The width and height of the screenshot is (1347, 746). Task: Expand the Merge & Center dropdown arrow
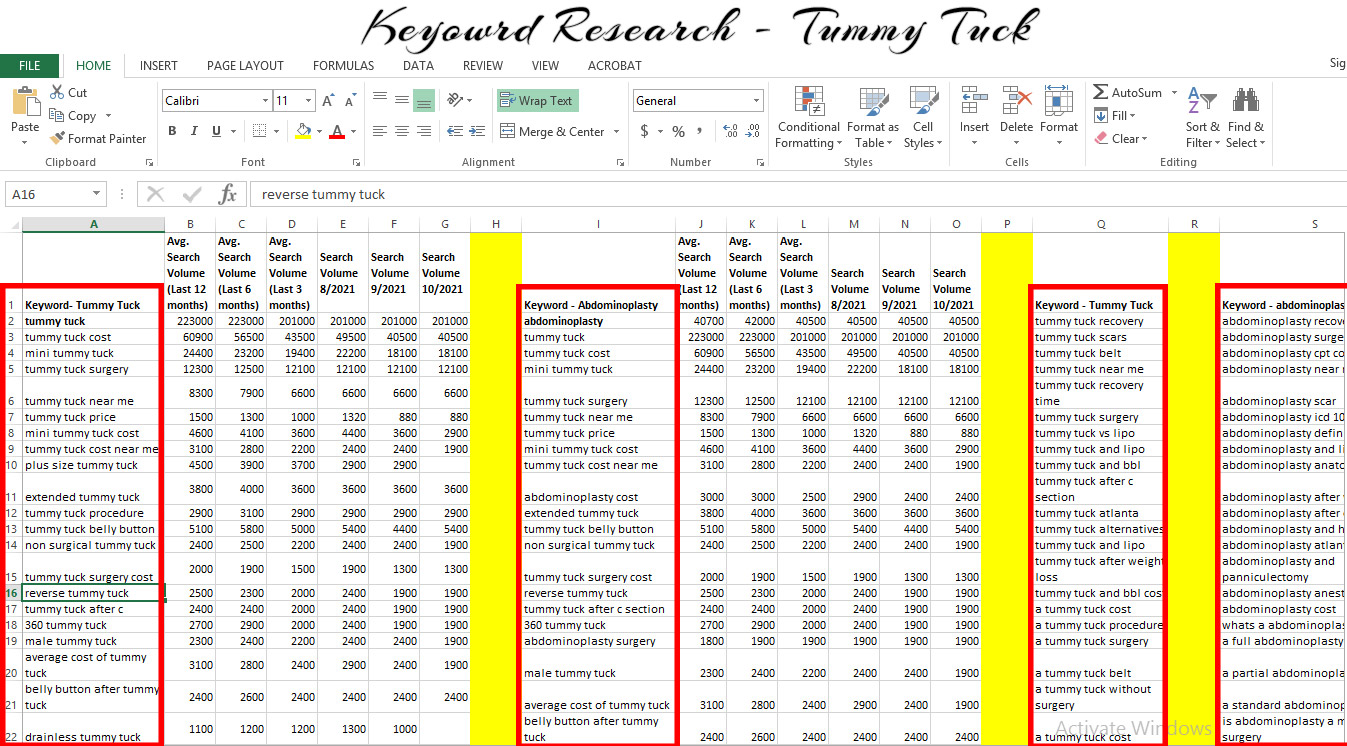tap(616, 132)
